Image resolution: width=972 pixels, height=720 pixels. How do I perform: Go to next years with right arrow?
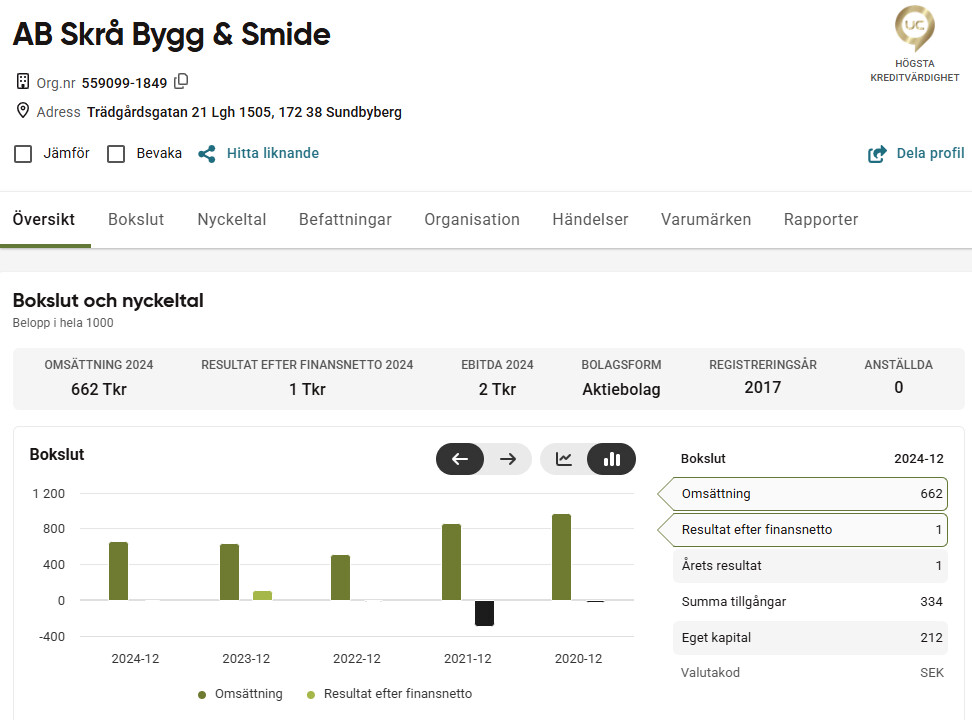508,459
